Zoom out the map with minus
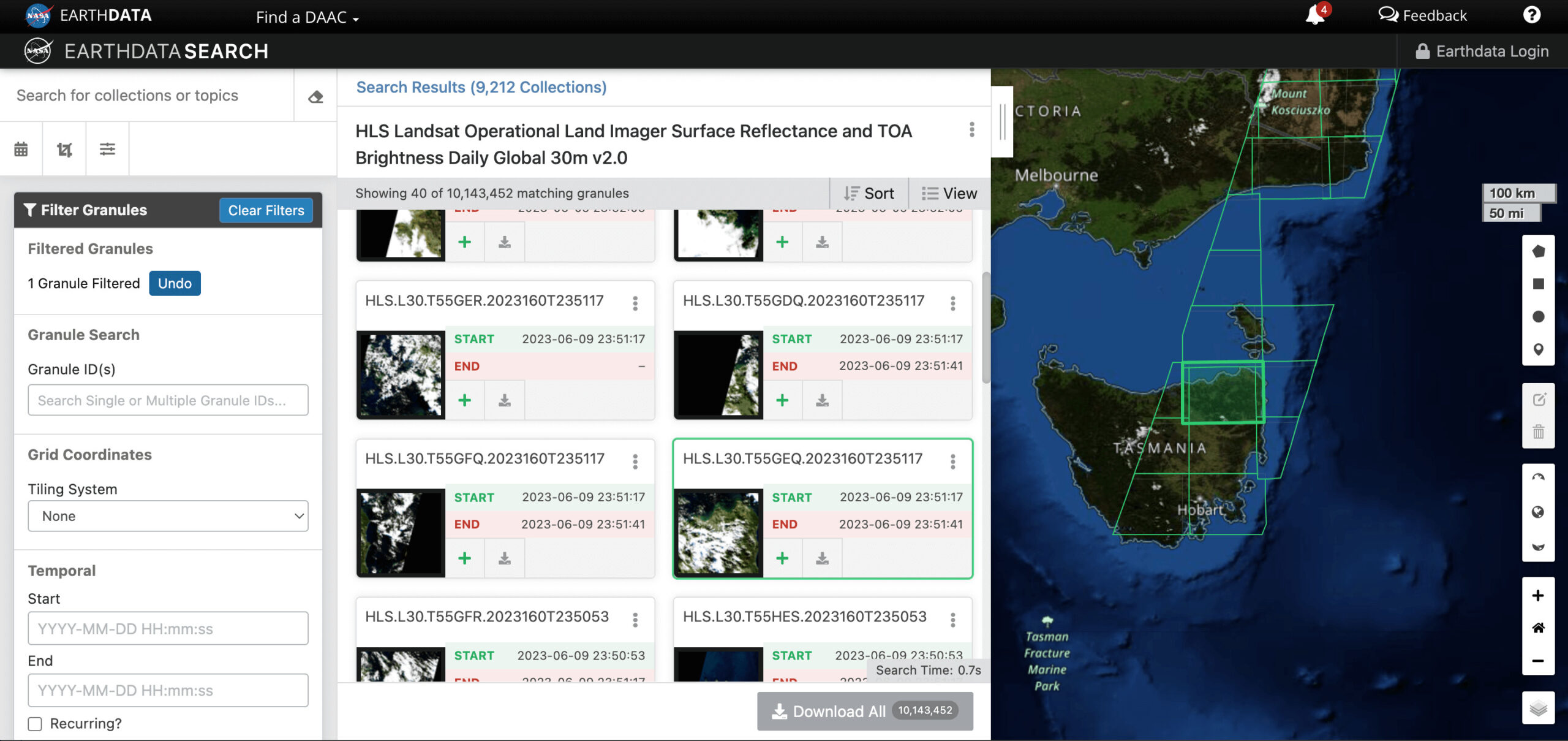This screenshot has height=741, width=1568. pyautogui.click(x=1538, y=661)
